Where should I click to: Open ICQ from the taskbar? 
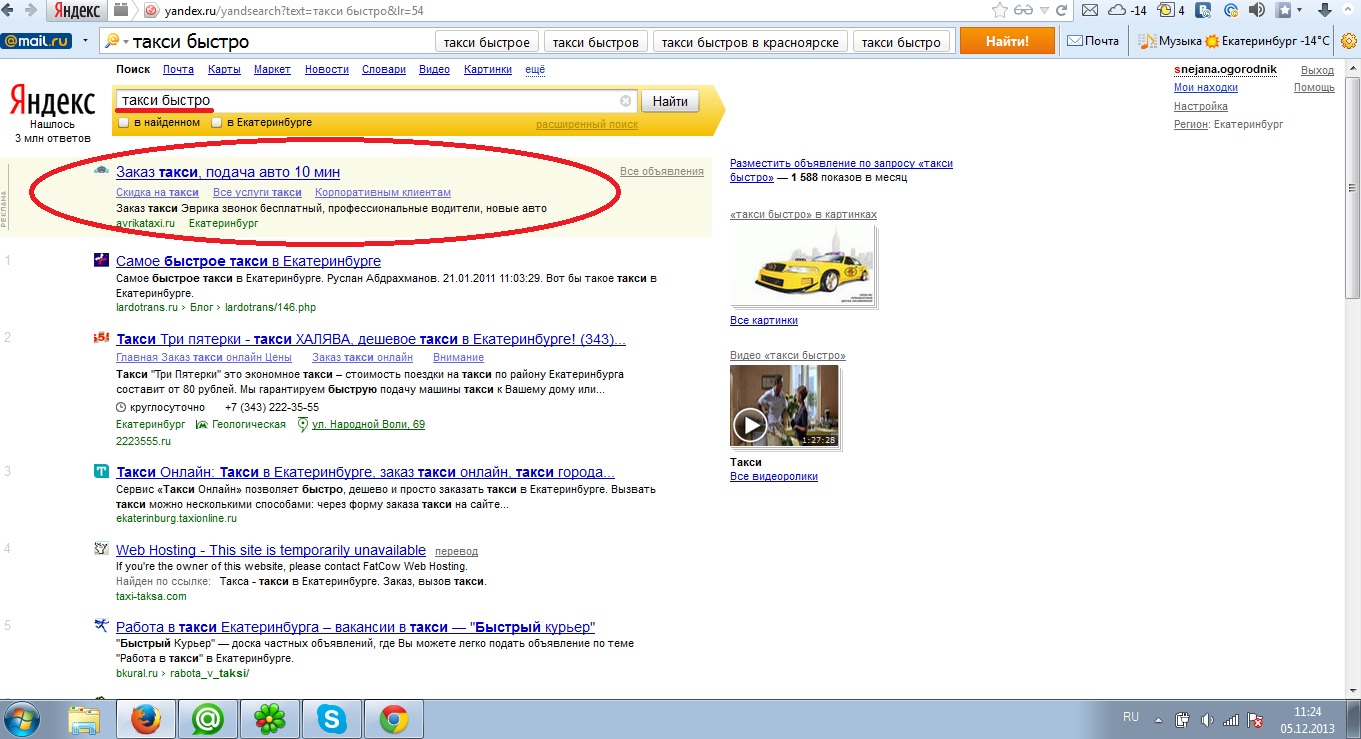tap(270, 719)
